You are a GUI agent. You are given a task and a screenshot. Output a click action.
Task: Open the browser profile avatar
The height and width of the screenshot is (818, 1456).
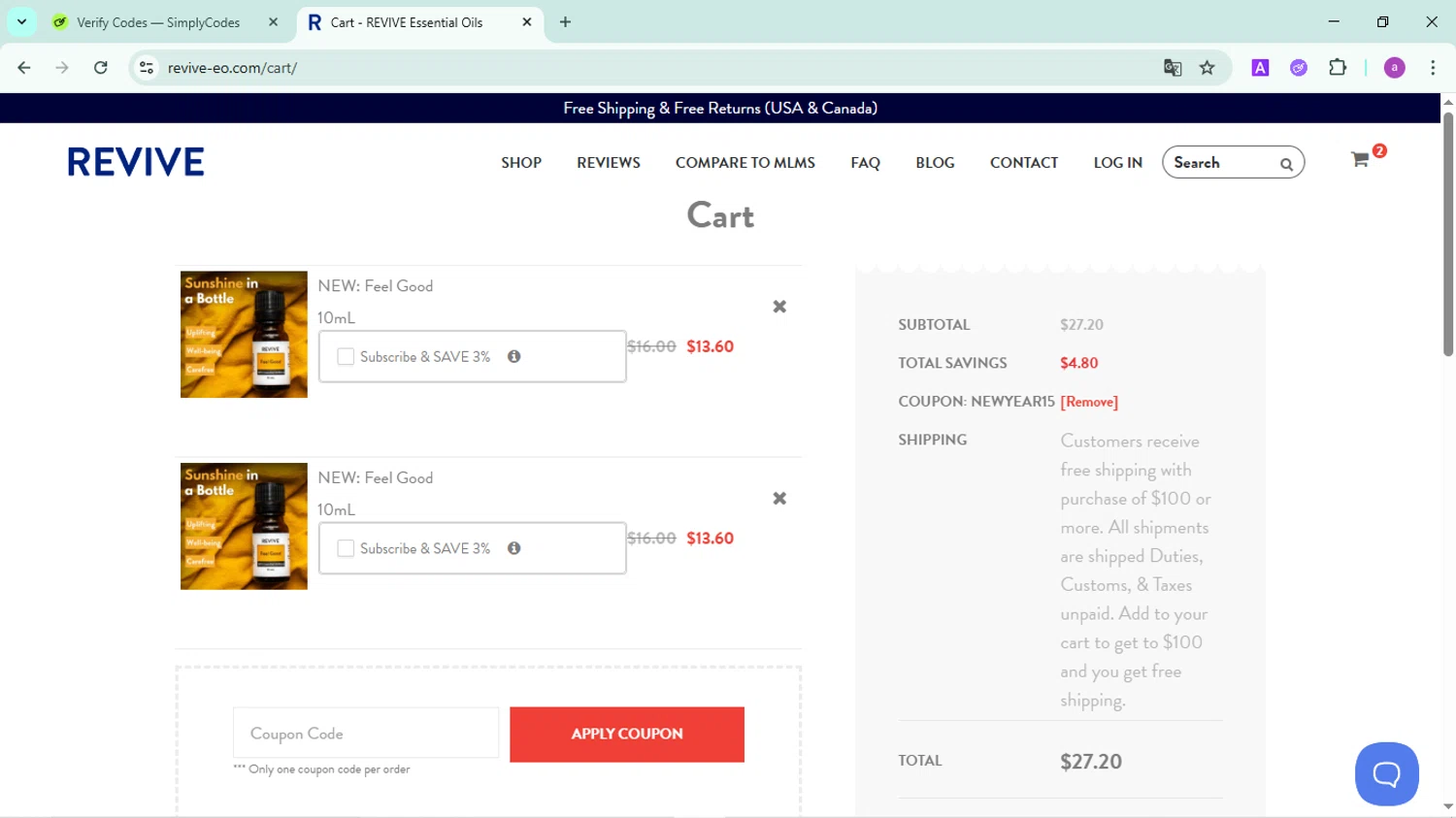(x=1395, y=68)
